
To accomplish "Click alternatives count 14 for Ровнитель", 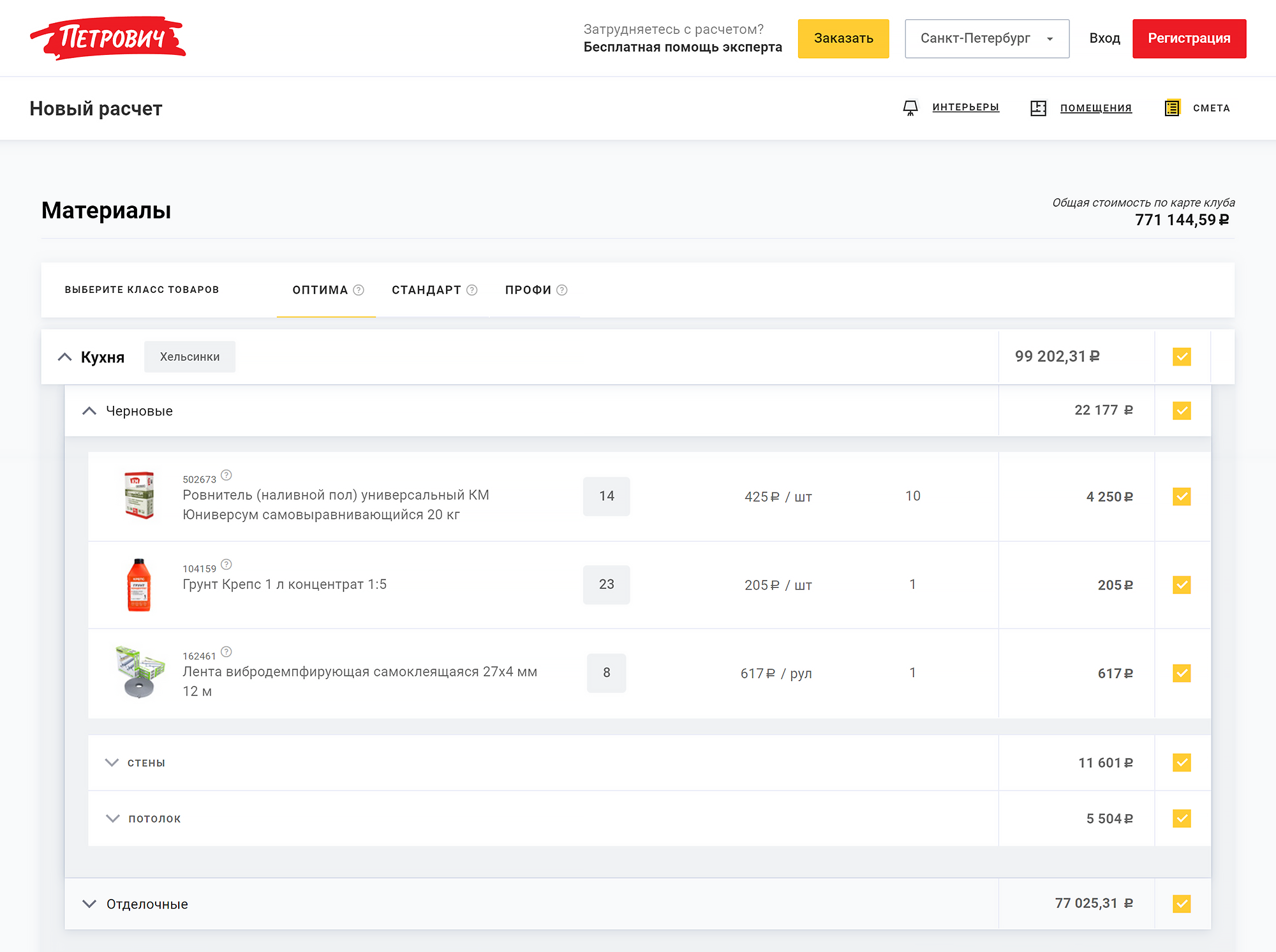I will 607,496.
